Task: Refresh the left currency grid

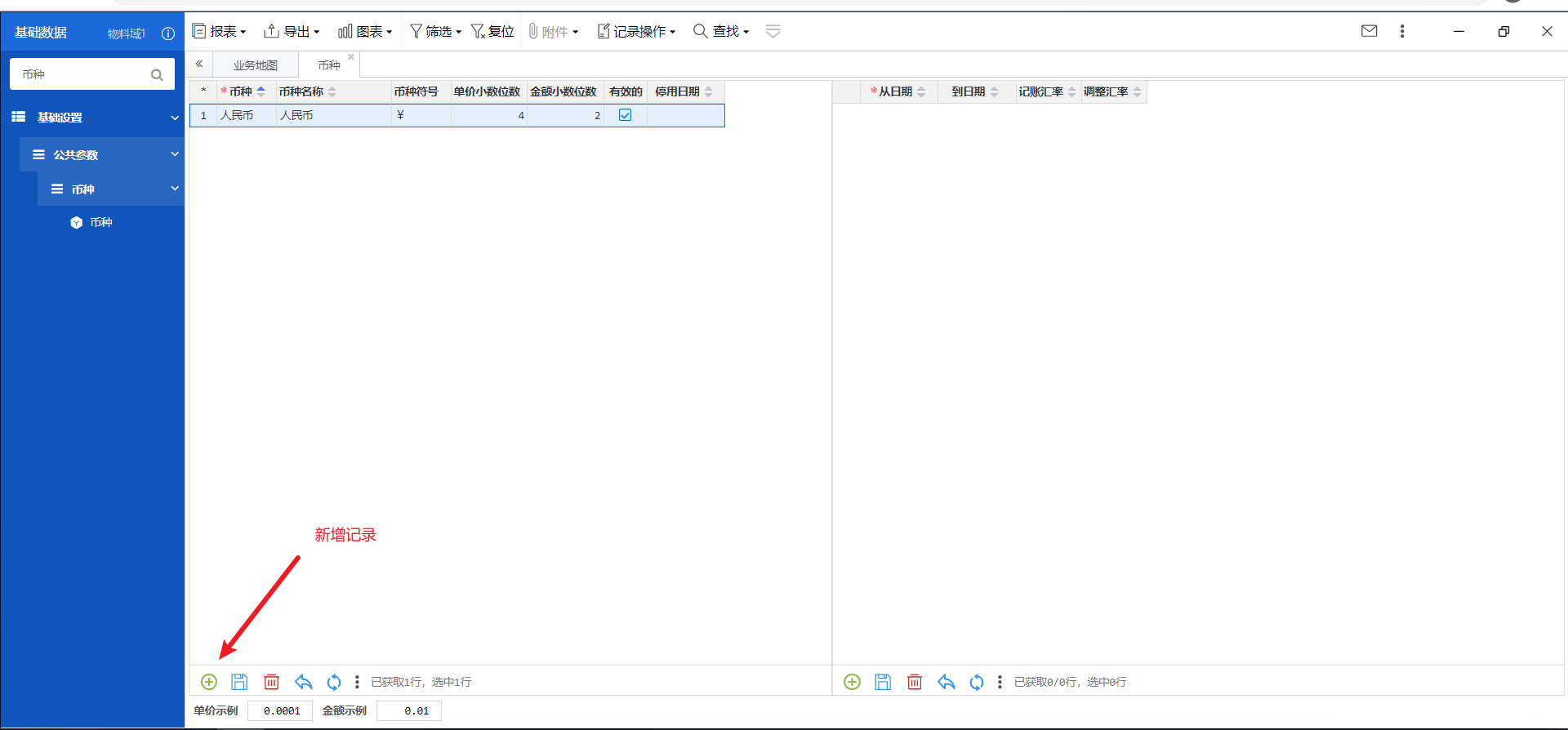Action: (x=334, y=682)
